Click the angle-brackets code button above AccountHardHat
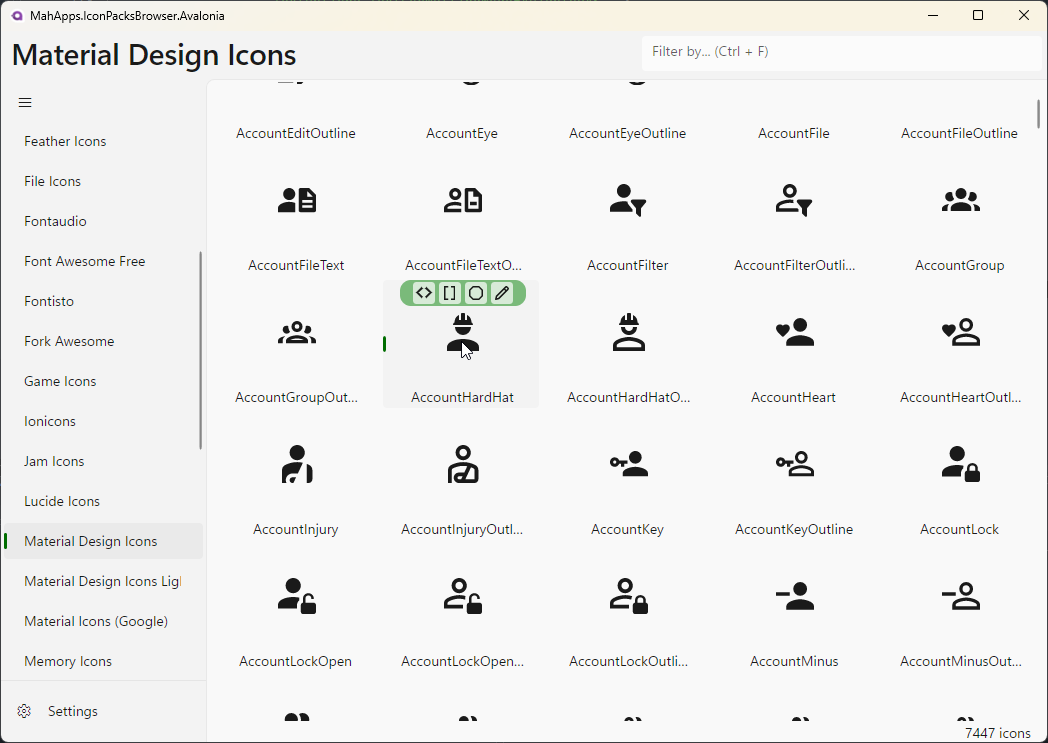This screenshot has height=743, width=1048. 424,293
